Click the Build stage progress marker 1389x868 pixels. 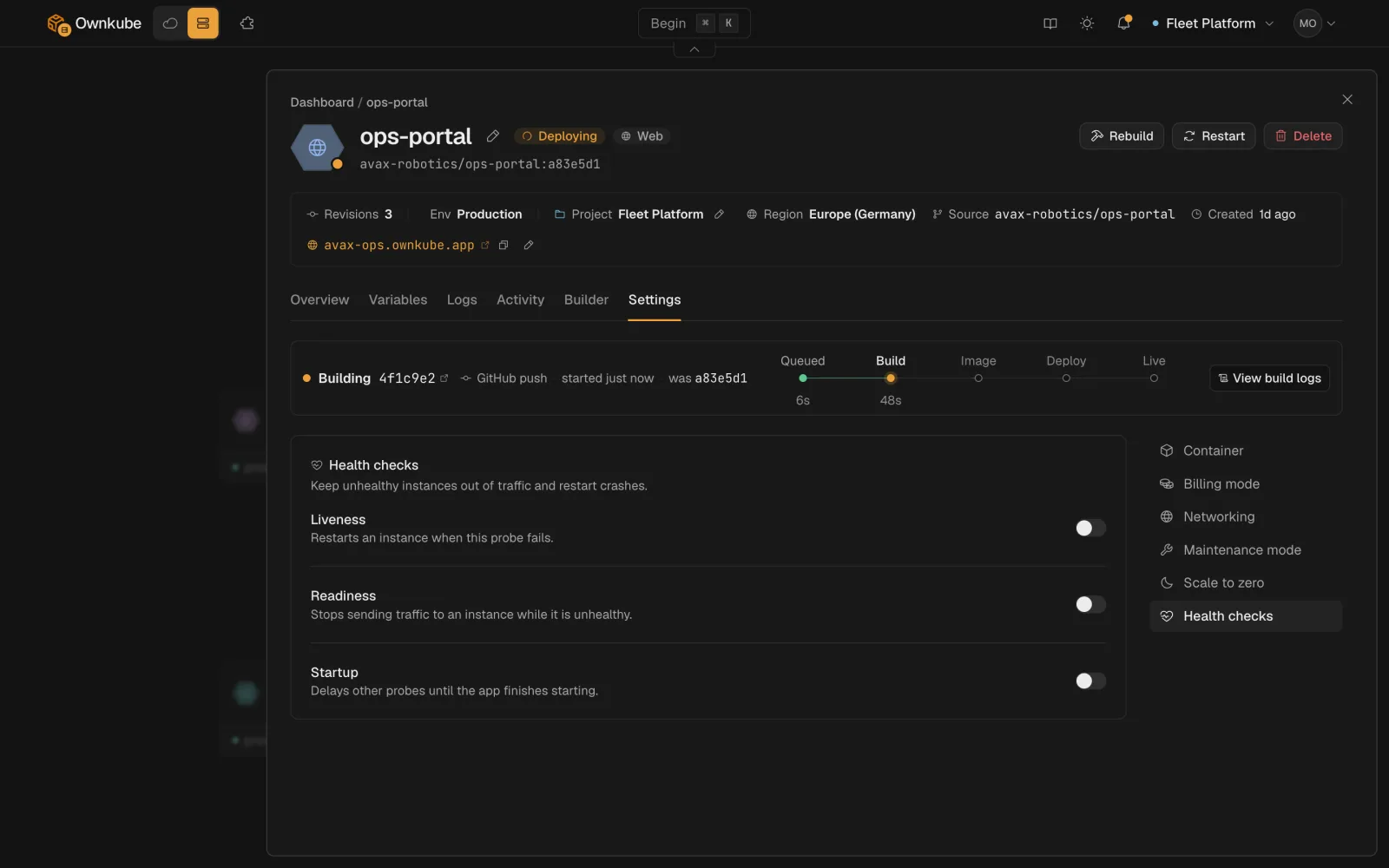[891, 378]
